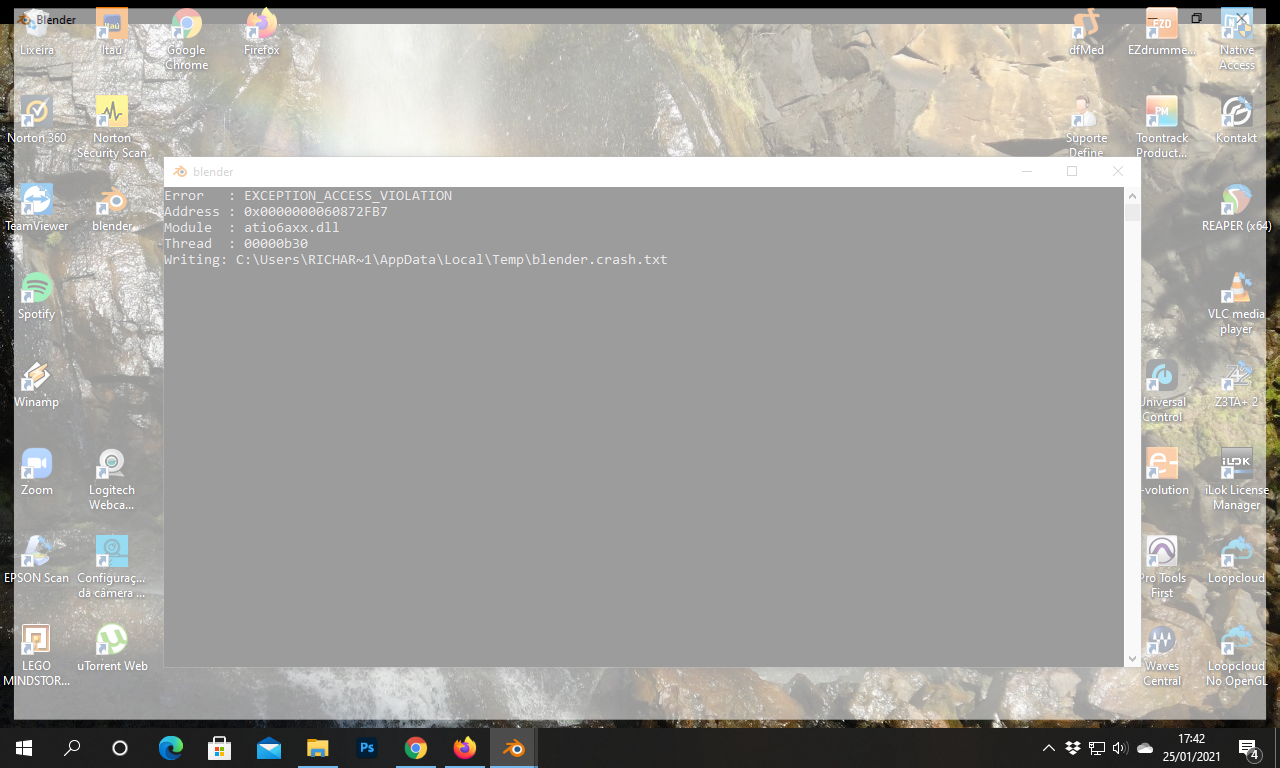Select the Universal Control desktop shortcut
The width and height of the screenshot is (1280, 768).
coord(1162,392)
